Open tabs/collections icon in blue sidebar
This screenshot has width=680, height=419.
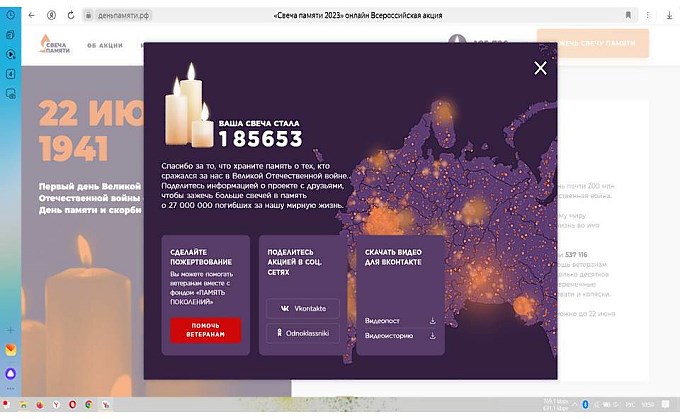coord(10,35)
